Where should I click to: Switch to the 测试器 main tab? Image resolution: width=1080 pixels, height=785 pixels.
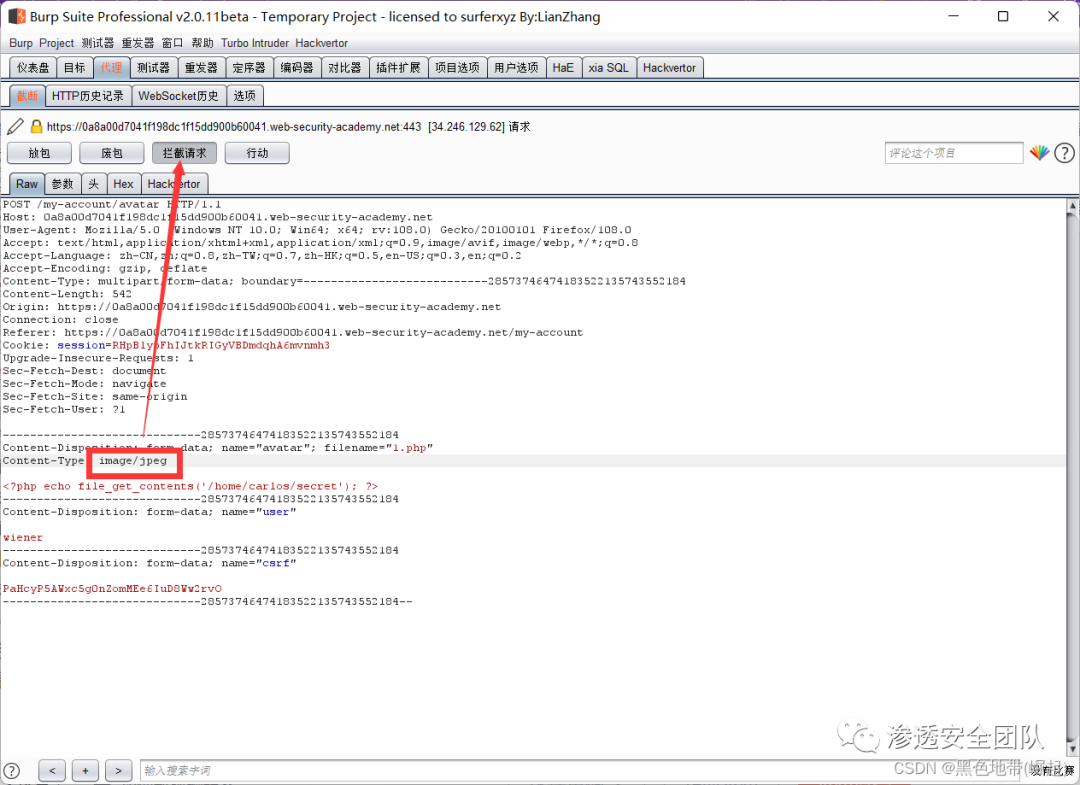point(153,67)
